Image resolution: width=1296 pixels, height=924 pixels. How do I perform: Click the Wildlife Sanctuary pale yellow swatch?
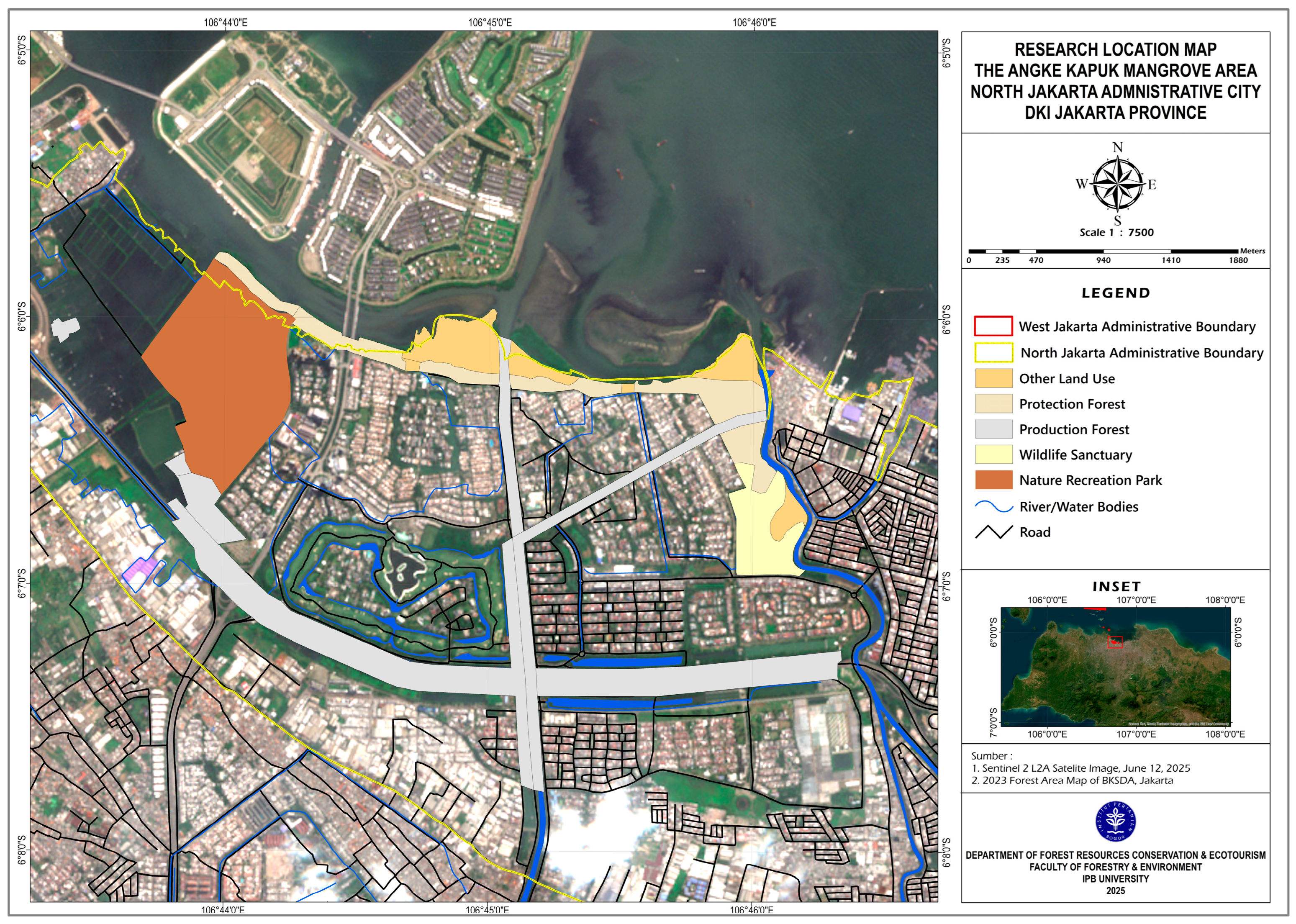coord(993,454)
